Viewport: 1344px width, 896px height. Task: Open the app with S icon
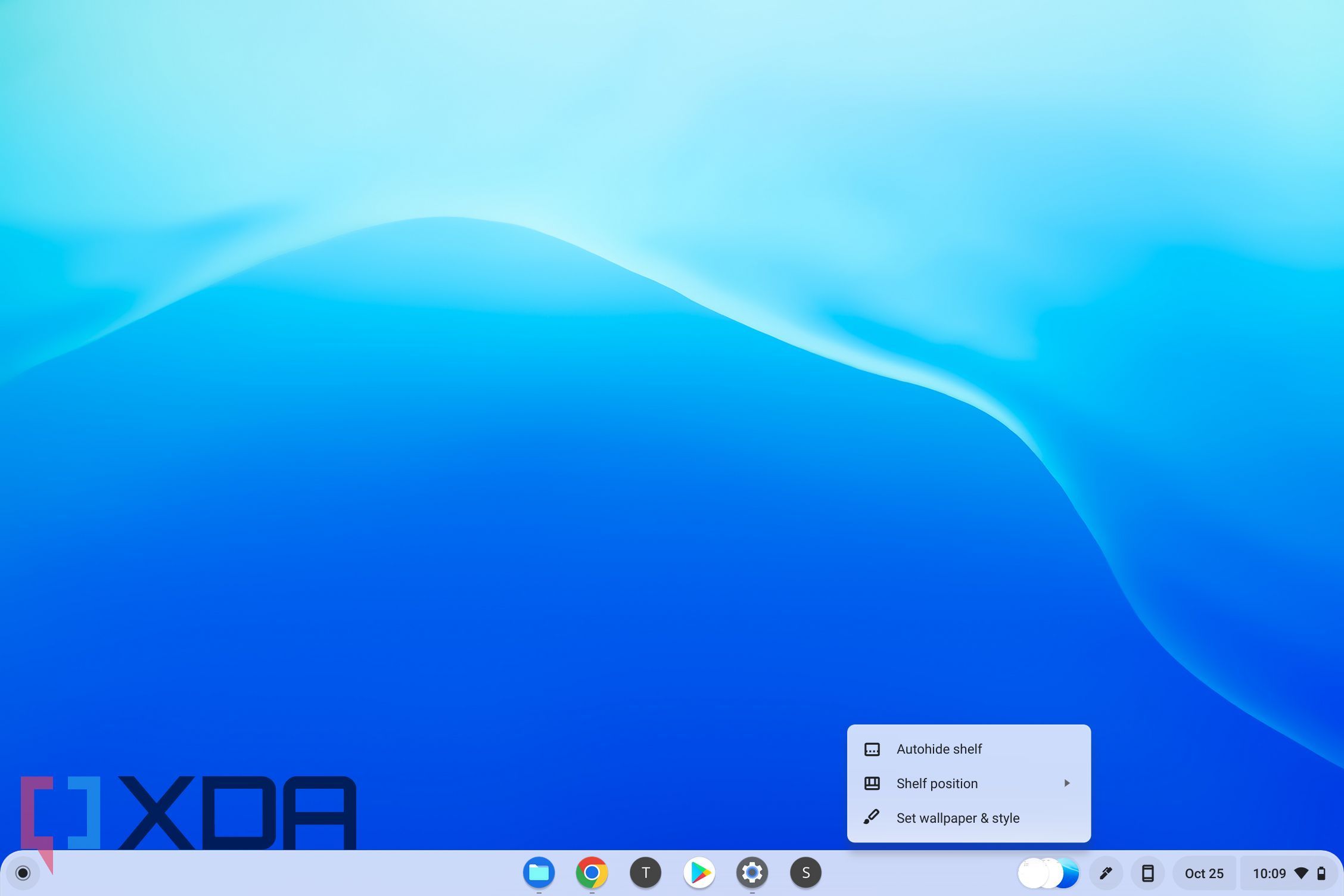(805, 873)
